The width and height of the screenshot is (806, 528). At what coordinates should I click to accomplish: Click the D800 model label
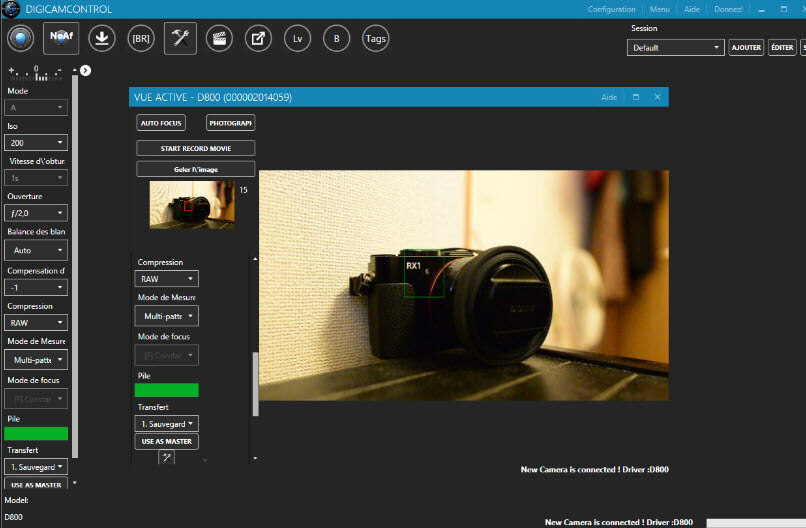(x=13, y=517)
